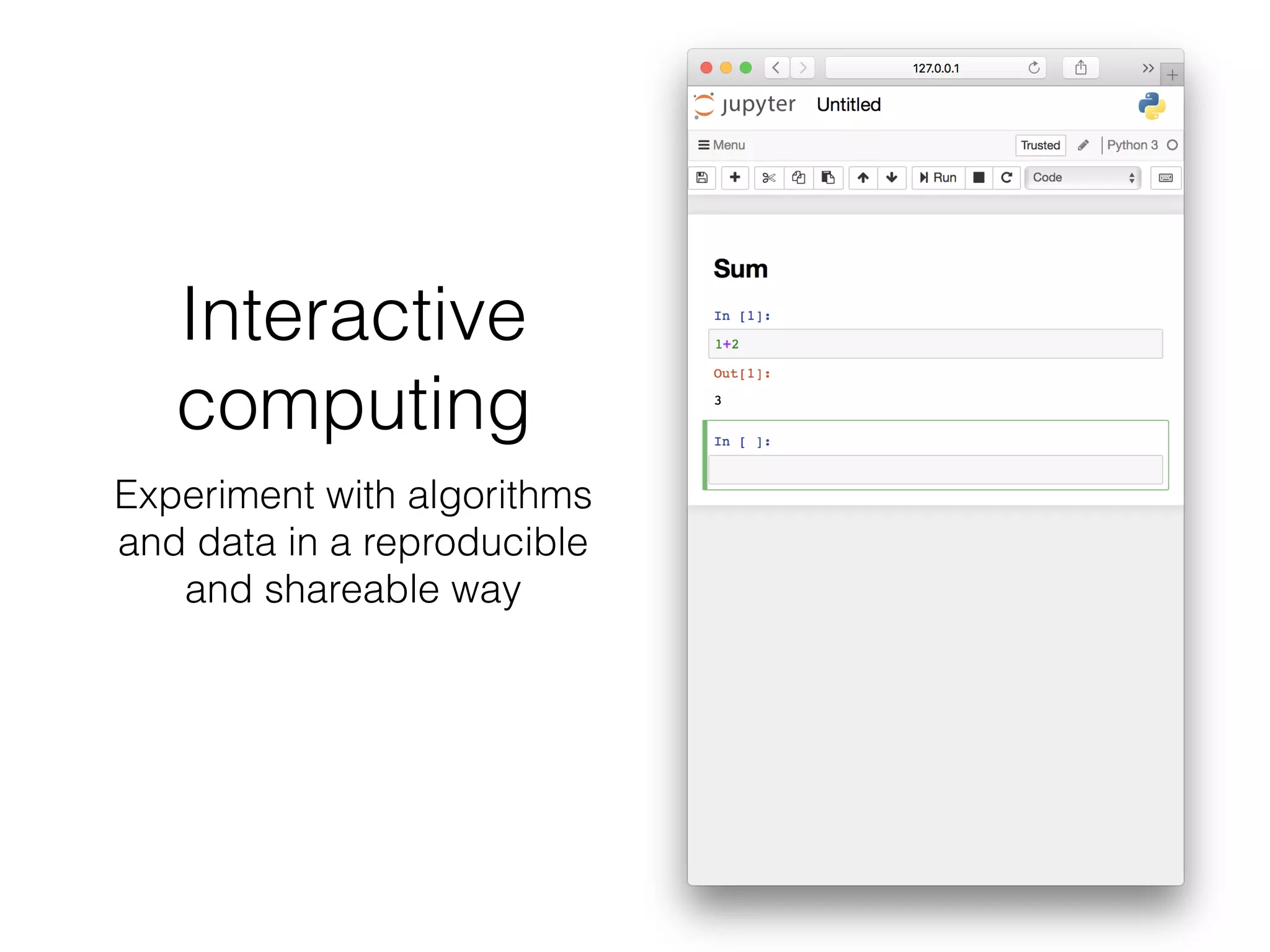
Task: Click the kernel idle circle indicator
Action: [x=1172, y=145]
